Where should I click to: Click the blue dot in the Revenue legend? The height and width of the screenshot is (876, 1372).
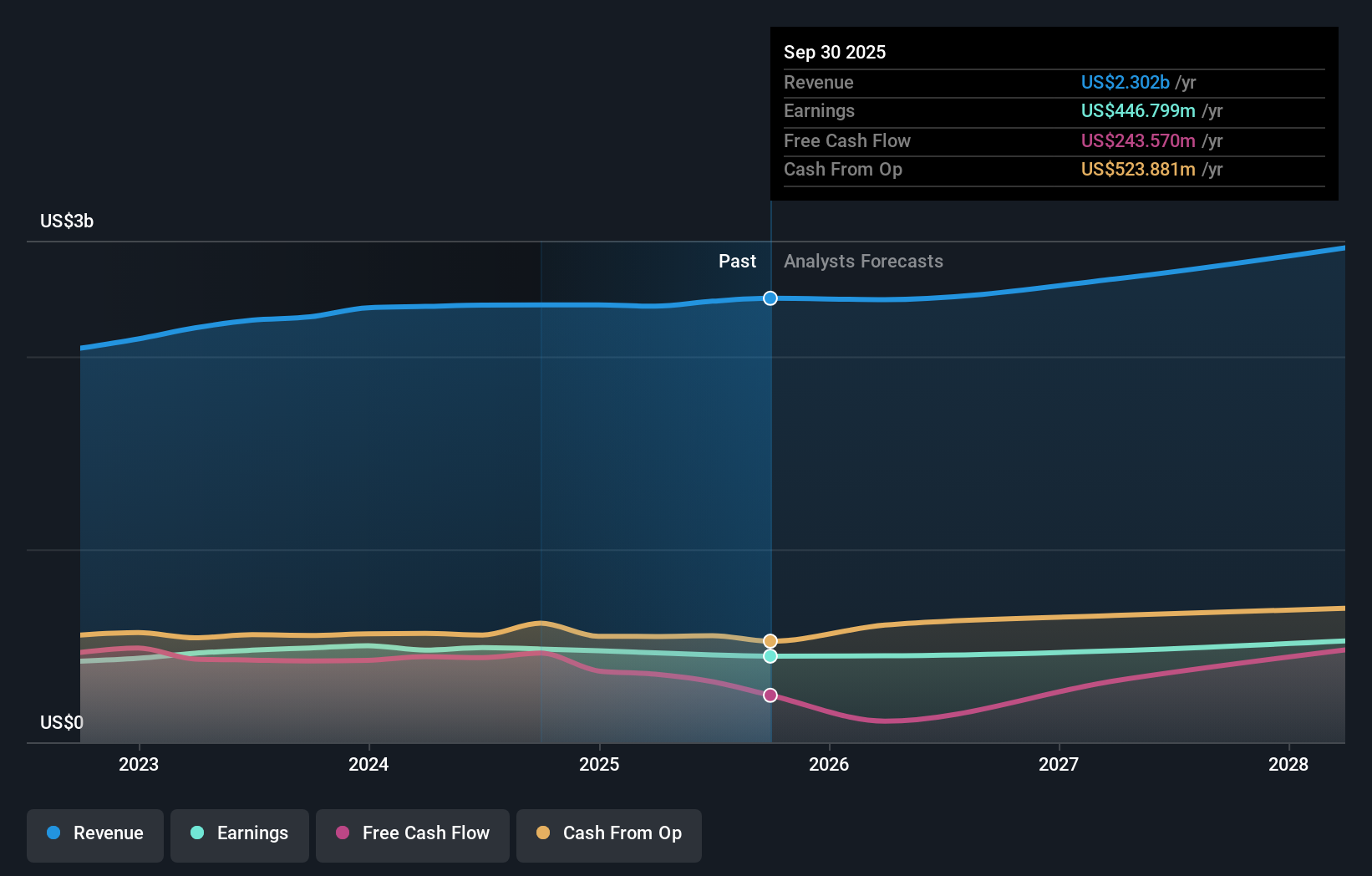click(53, 833)
